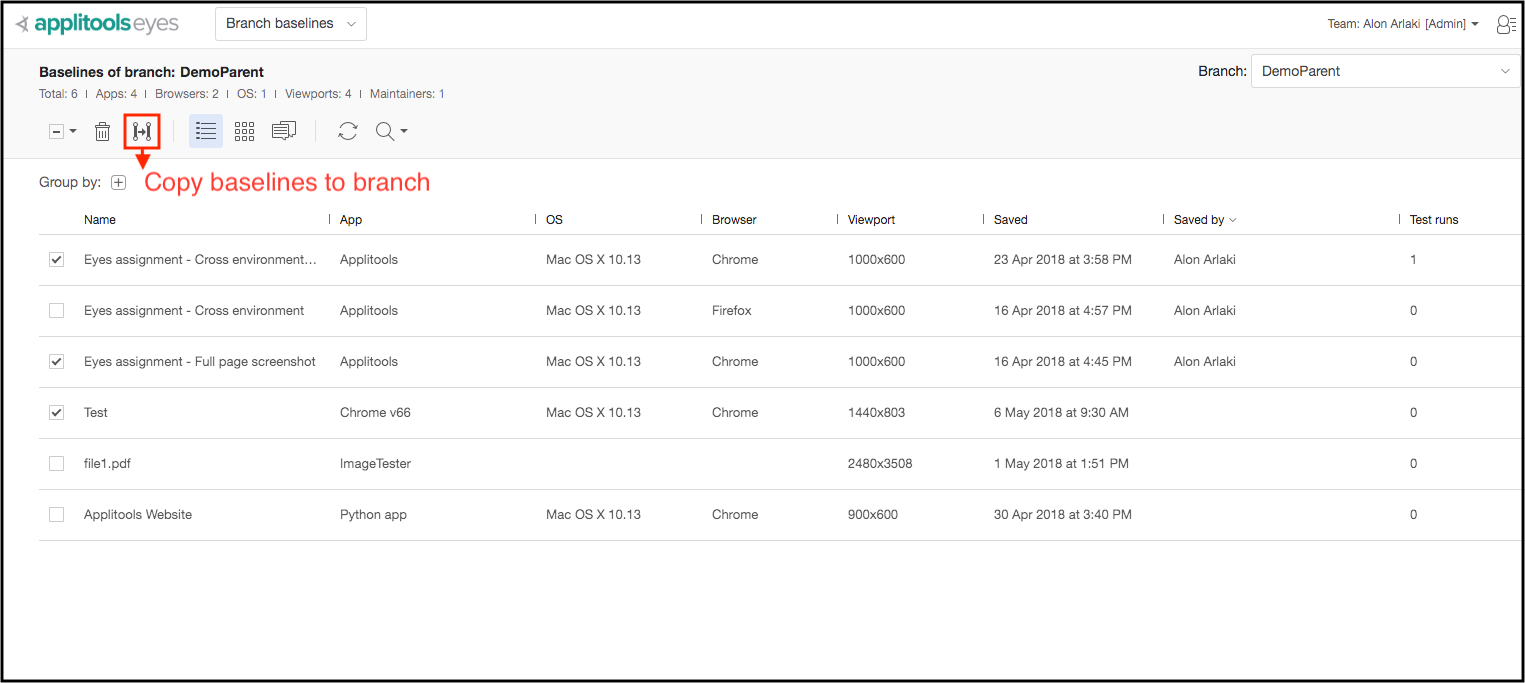Click the Eyes assignment Full page screenshot row
The width and height of the screenshot is (1525, 683).
[200, 362]
